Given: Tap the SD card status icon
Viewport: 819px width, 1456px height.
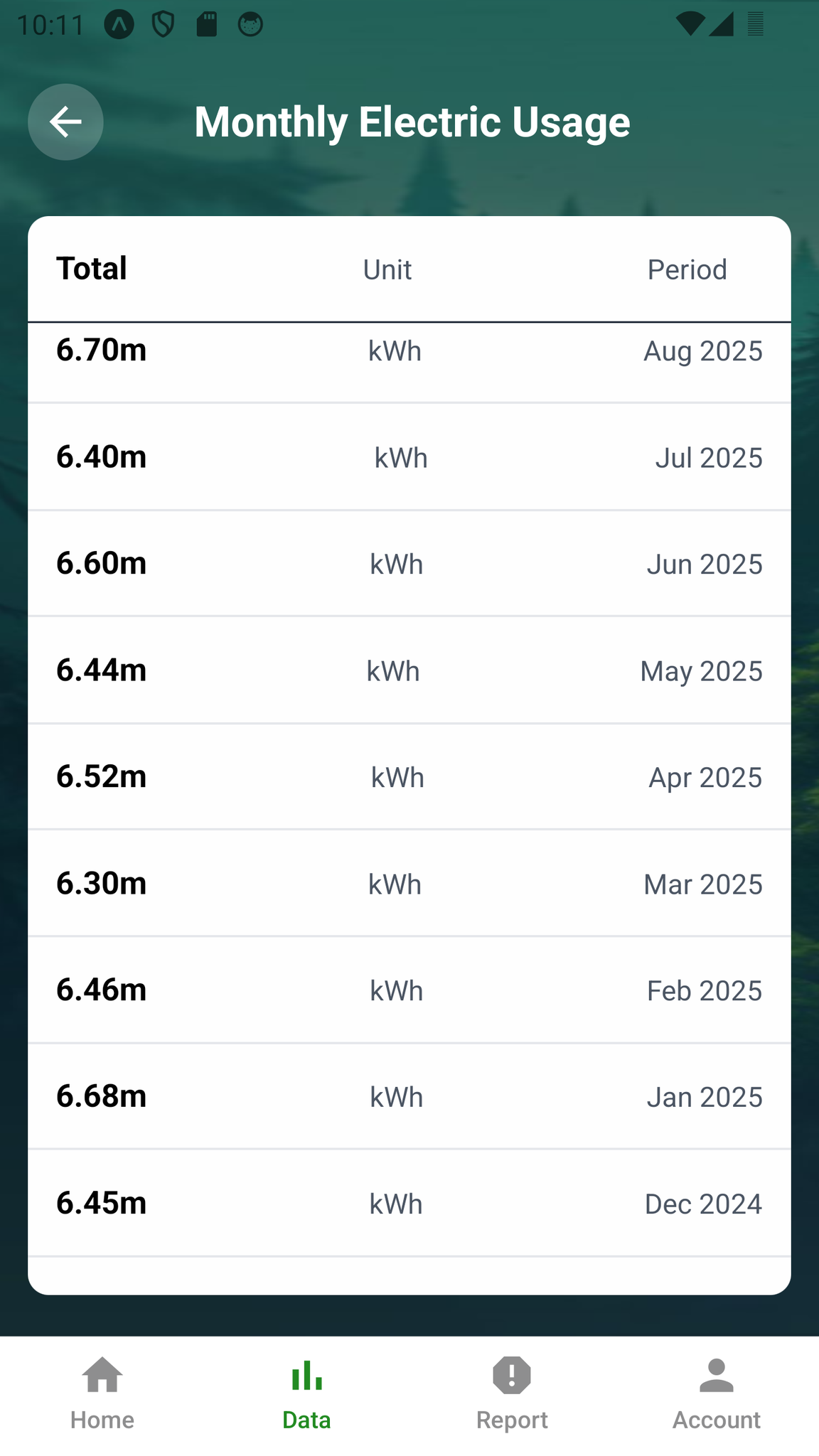Looking at the screenshot, I should point(207,24).
